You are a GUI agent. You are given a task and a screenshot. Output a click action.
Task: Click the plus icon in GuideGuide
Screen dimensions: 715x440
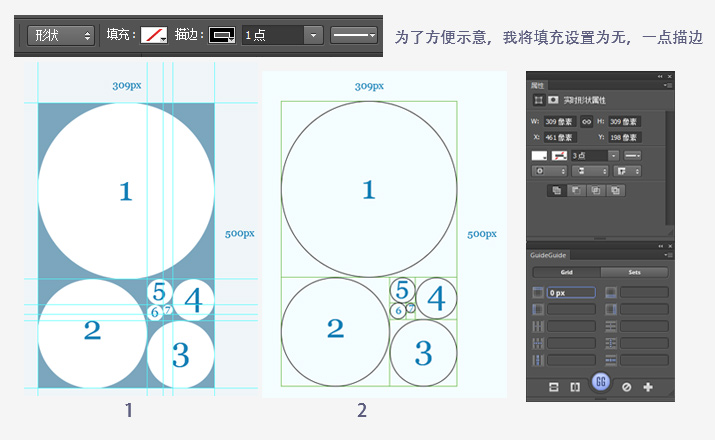[x=648, y=386]
